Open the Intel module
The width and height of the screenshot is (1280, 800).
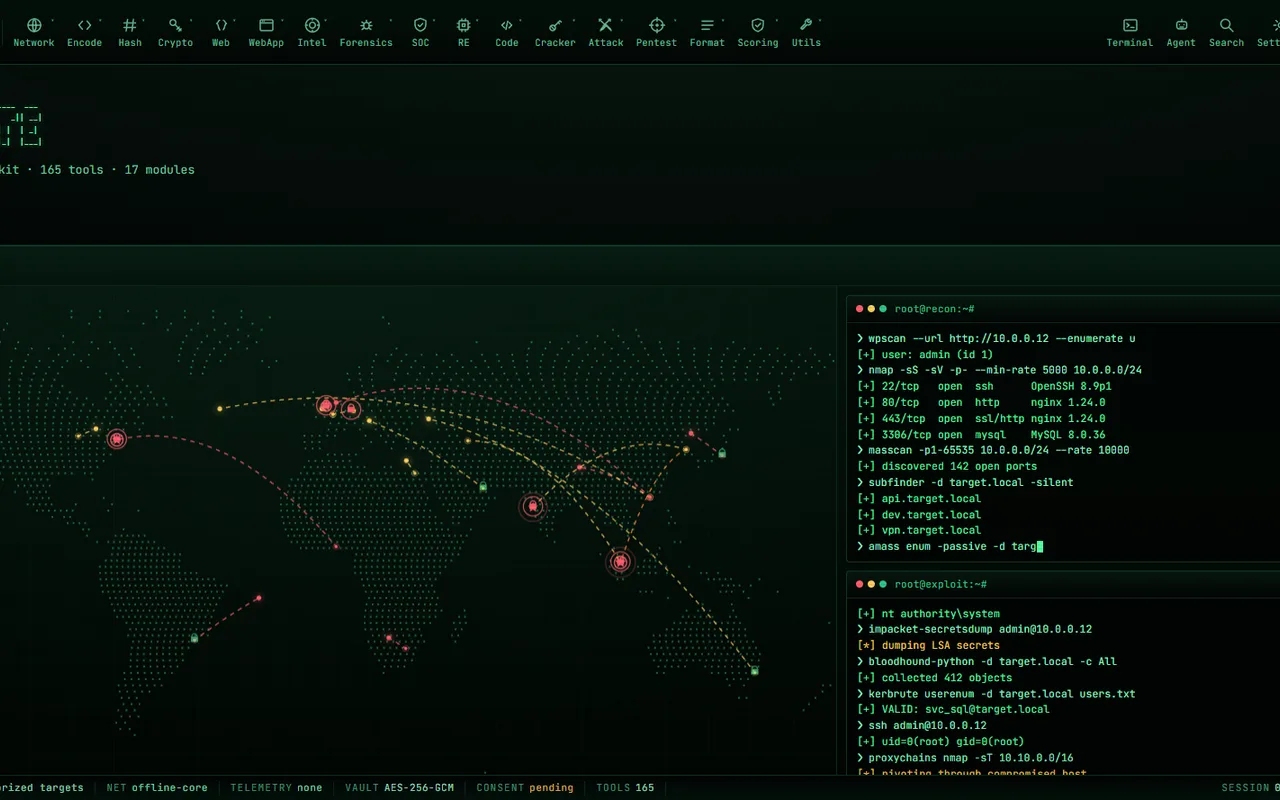312,32
